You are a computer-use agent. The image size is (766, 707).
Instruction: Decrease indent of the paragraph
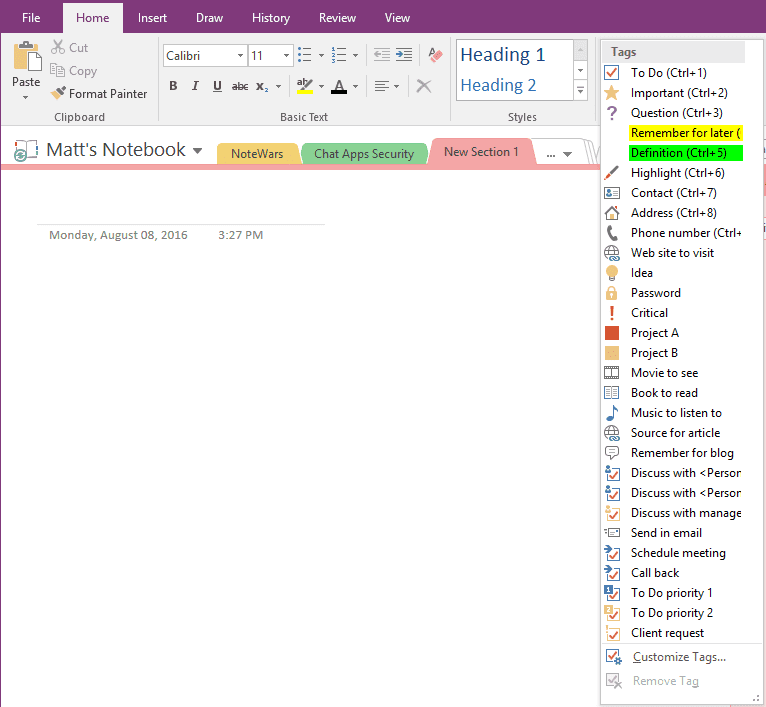382,55
